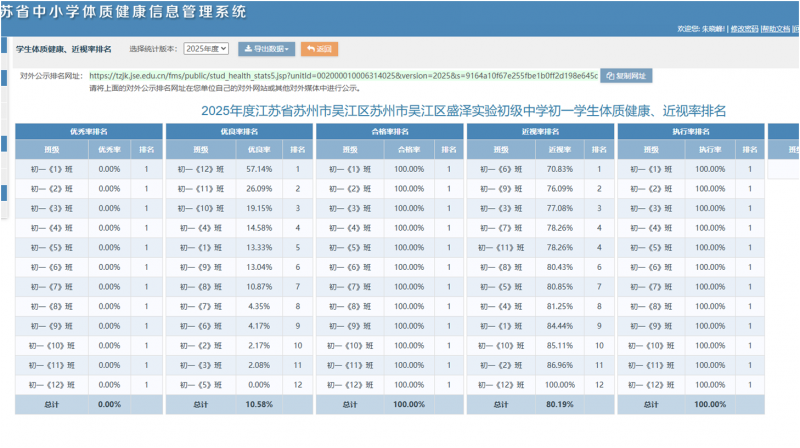Image resolution: width=800 pixels, height=448 pixels.
Task: Click username 朱晓峰 in the header
Action: coord(711,29)
